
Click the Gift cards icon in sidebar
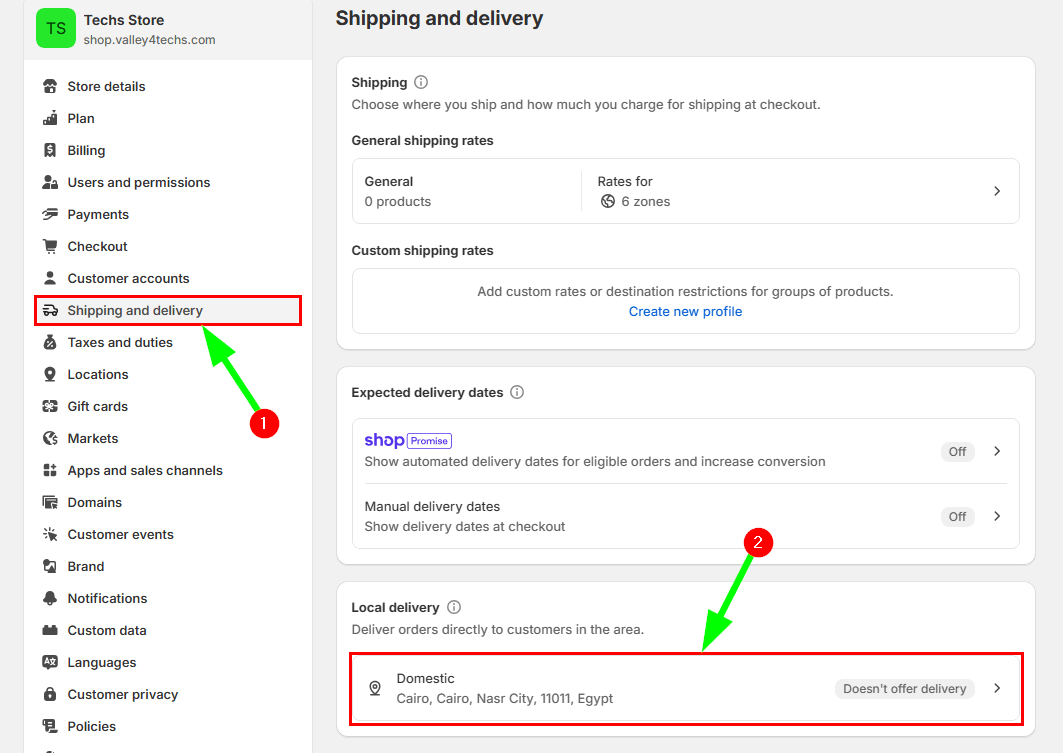point(50,407)
